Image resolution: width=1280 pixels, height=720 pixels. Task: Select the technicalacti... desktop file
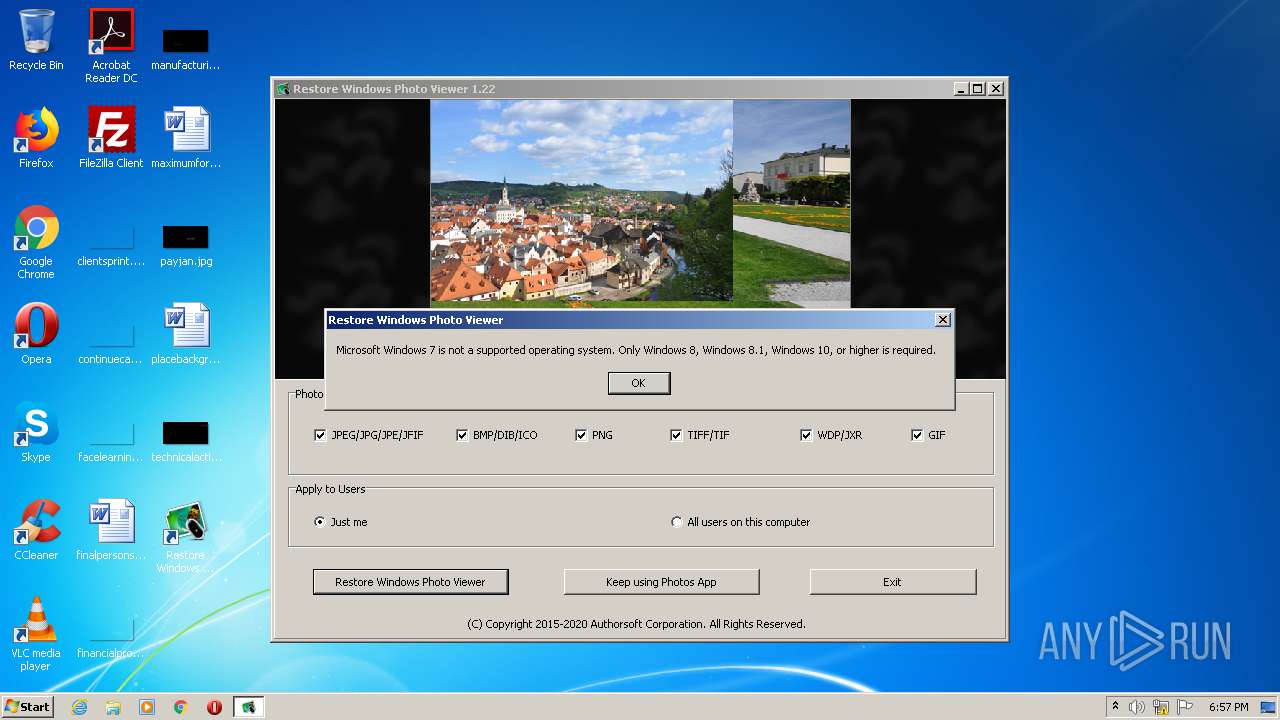[x=186, y=441]
